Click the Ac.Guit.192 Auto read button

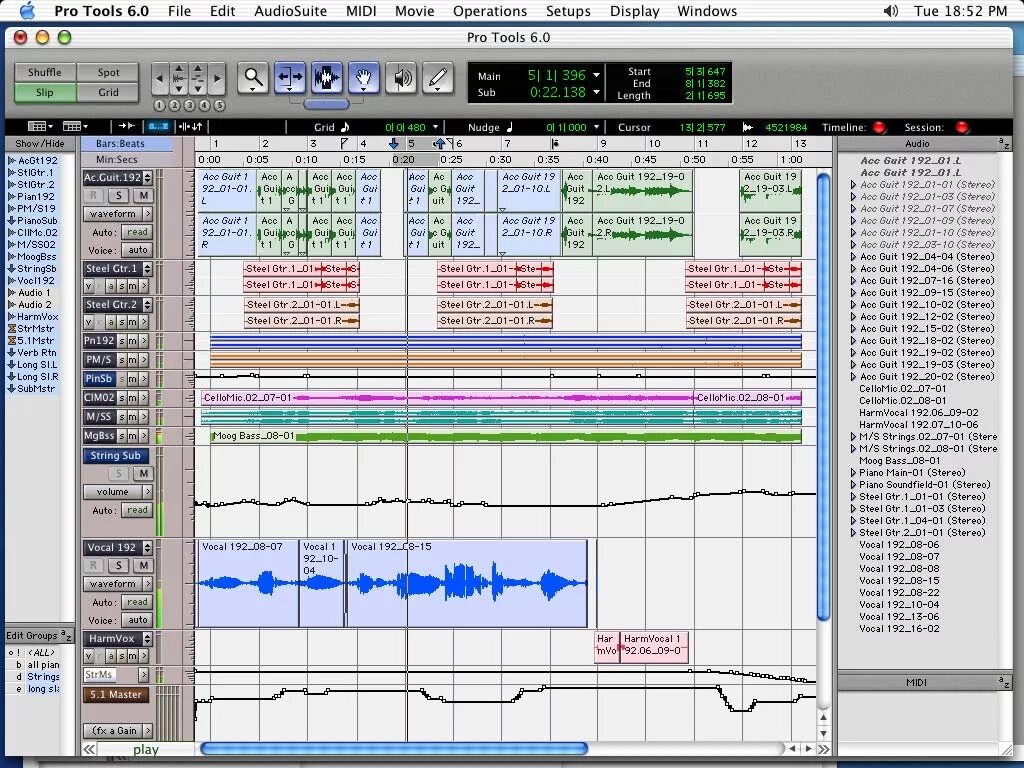point(137,232)
